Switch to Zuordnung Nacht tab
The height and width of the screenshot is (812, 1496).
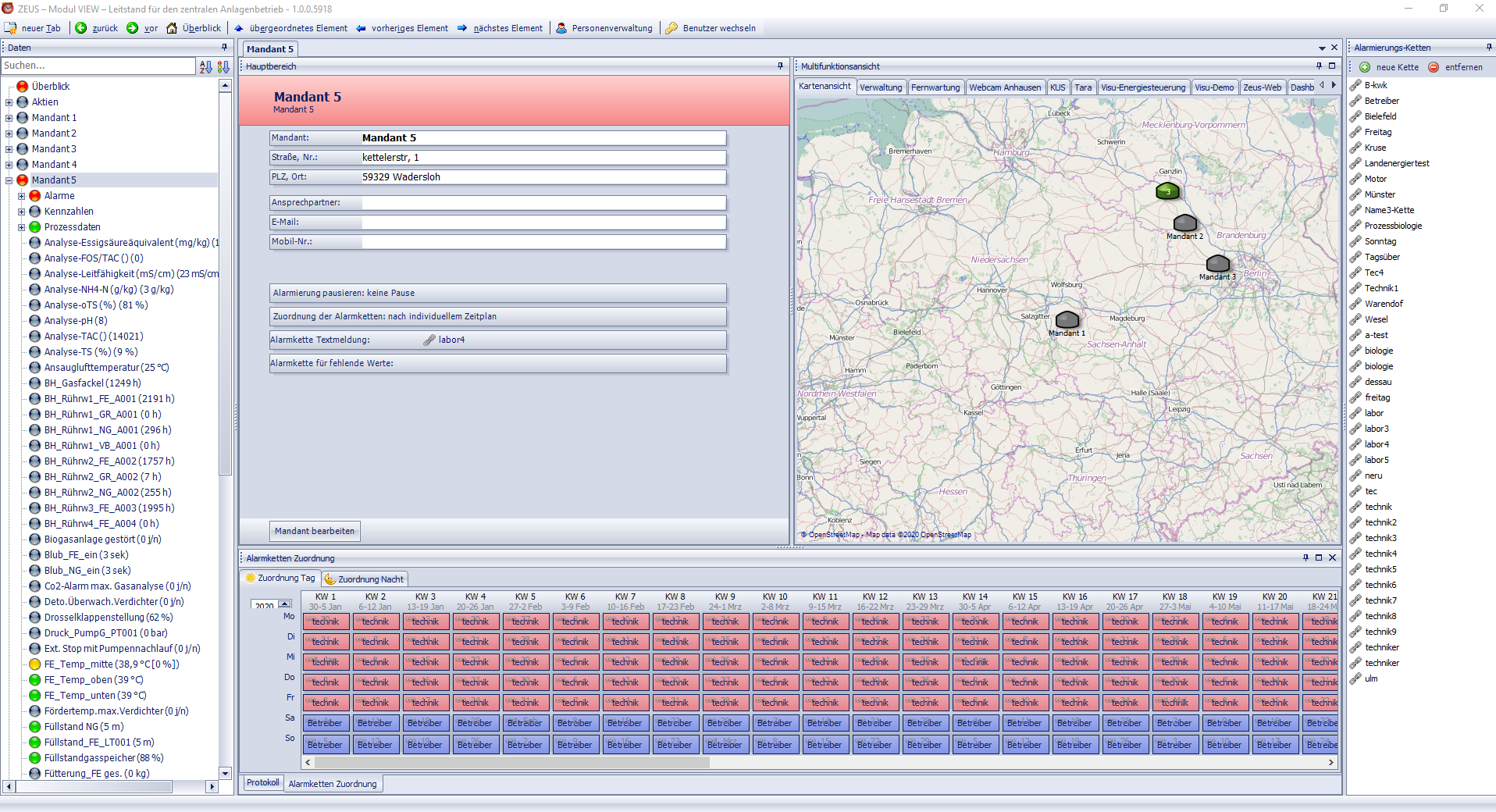tap(365, 579)
